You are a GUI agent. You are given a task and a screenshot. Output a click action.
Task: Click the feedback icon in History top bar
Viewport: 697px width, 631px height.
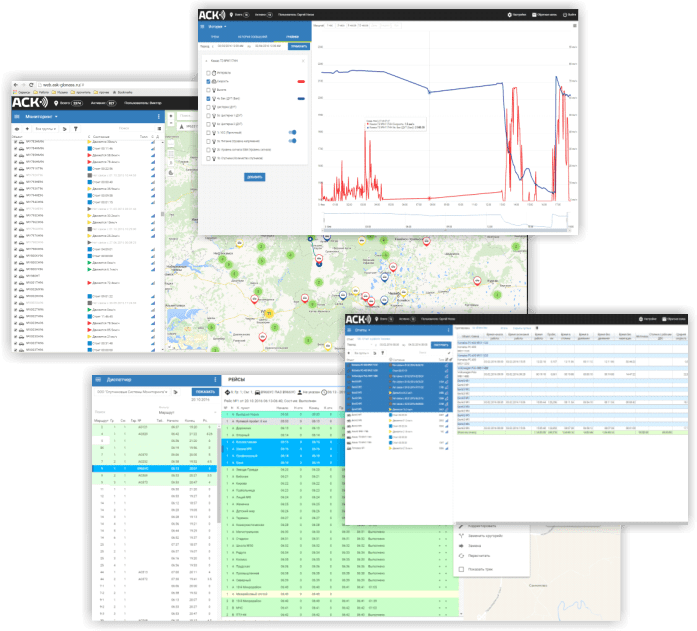click(x=534, y=15)
